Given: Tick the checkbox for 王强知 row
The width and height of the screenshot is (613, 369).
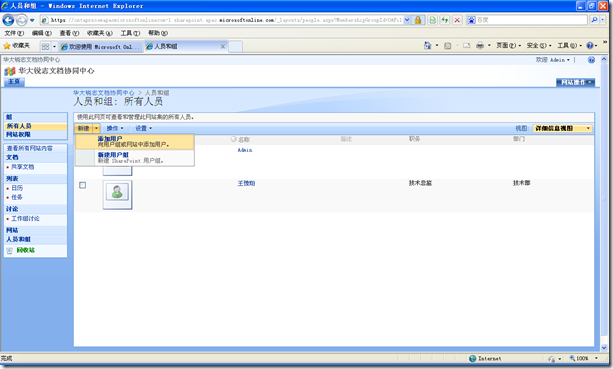Looking at the screenshot, I should click(82, 185).
